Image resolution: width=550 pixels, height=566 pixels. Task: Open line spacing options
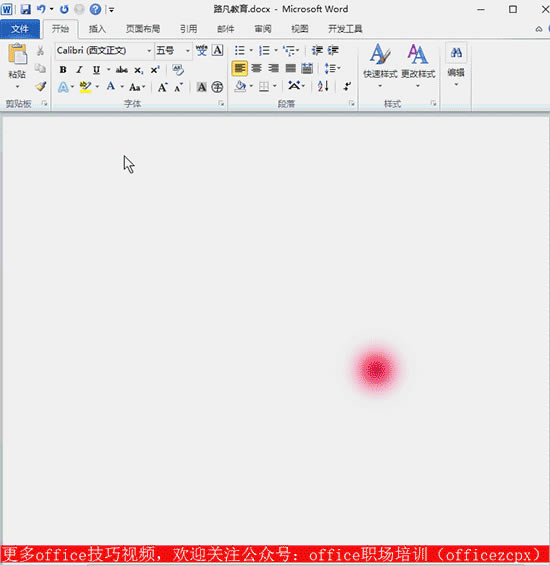tap(332, 68)
